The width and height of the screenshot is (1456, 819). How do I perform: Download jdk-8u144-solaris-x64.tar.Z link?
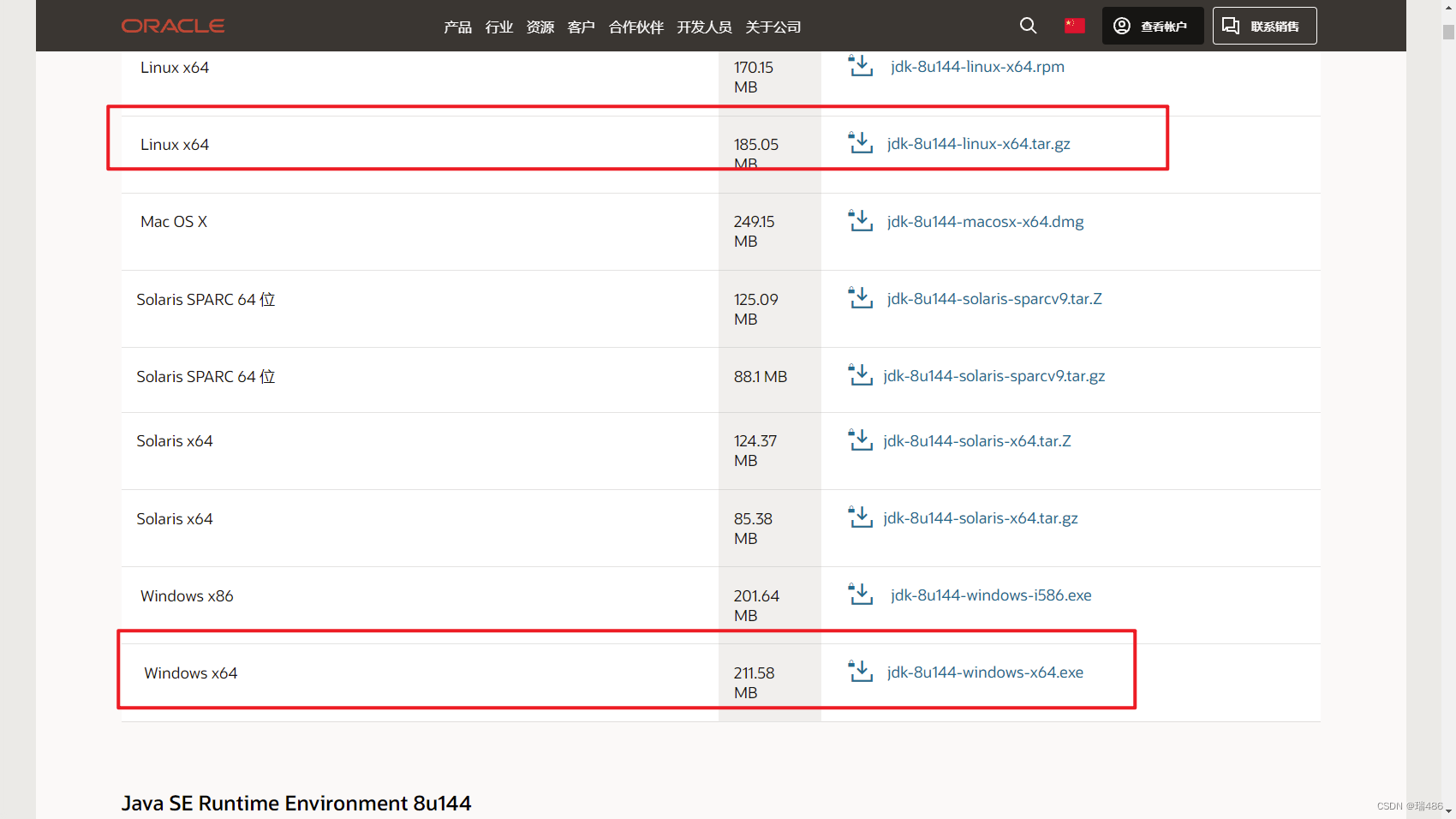977,441
